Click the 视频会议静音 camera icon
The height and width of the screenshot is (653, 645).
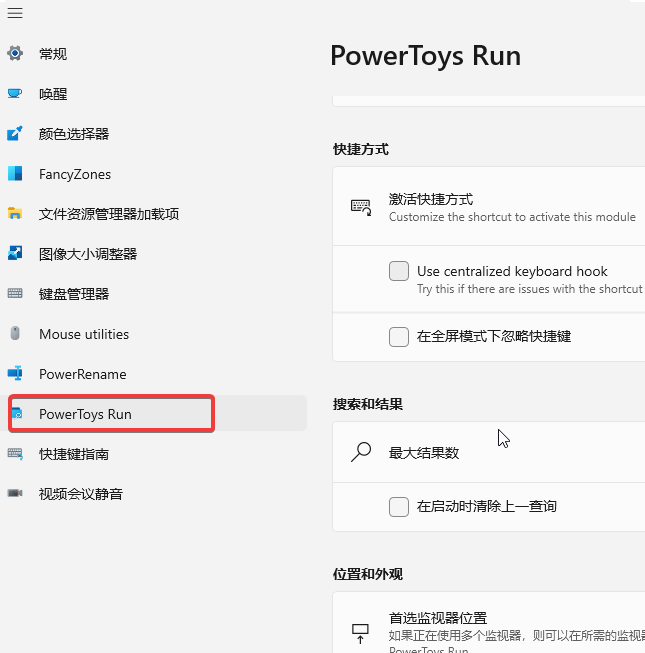(15, 493)
